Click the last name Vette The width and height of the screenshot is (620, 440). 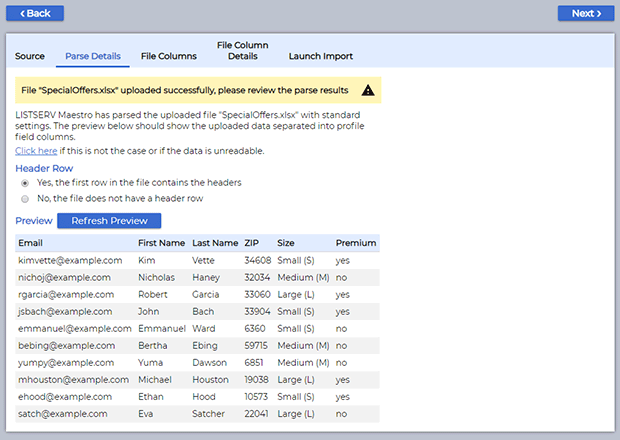203,261
